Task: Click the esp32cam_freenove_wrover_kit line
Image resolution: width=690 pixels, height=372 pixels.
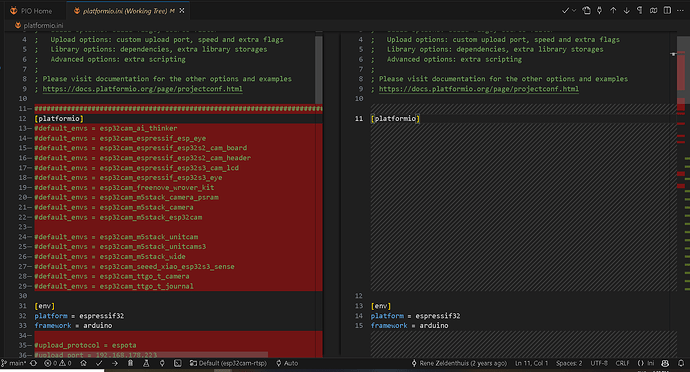Action: coord(124,188)
